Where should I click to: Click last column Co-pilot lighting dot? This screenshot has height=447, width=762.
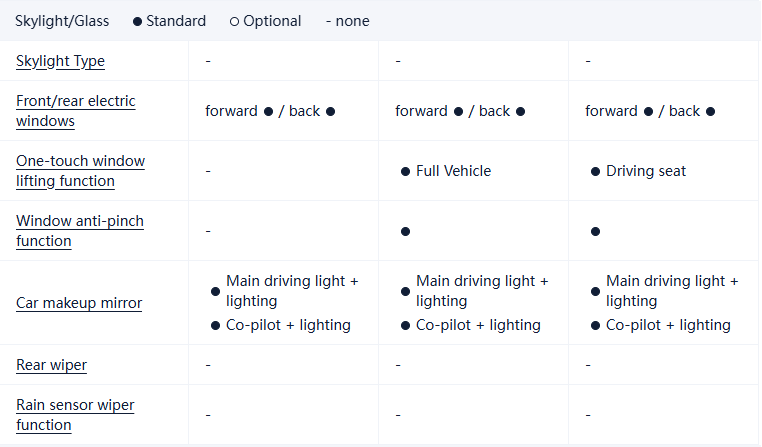[x=595, y=325]
